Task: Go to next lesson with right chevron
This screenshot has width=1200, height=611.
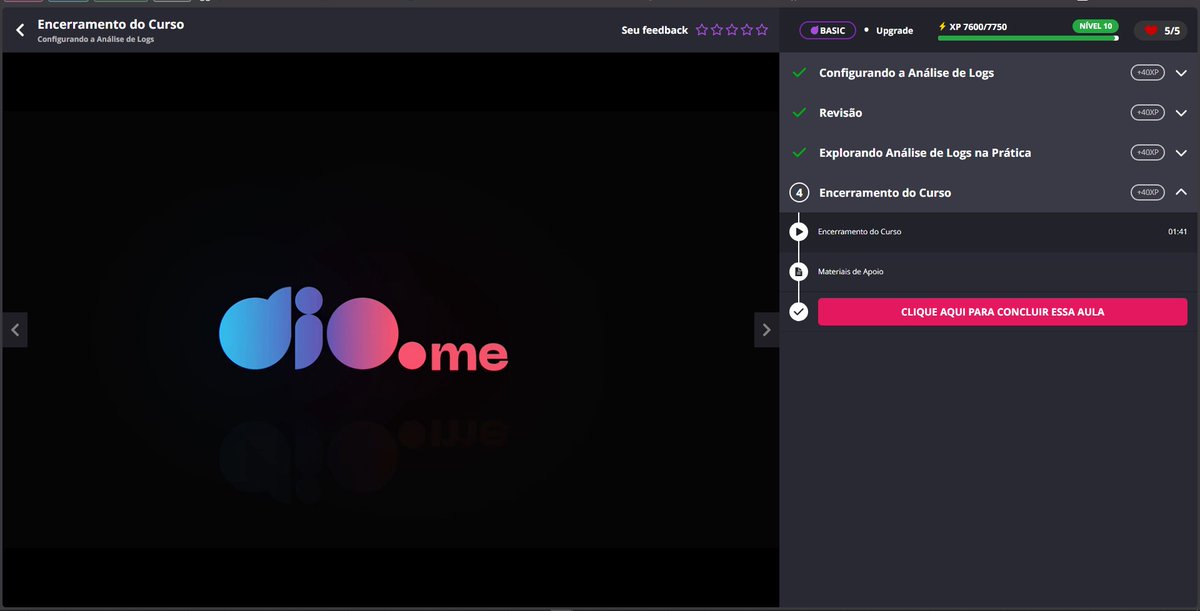Action: coord(766,329)
